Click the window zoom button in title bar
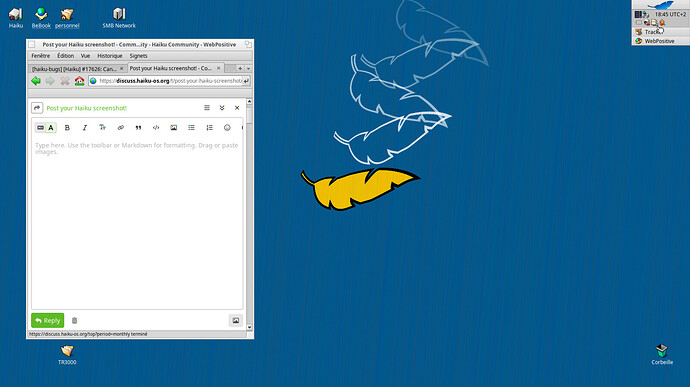 pos(248,44)
